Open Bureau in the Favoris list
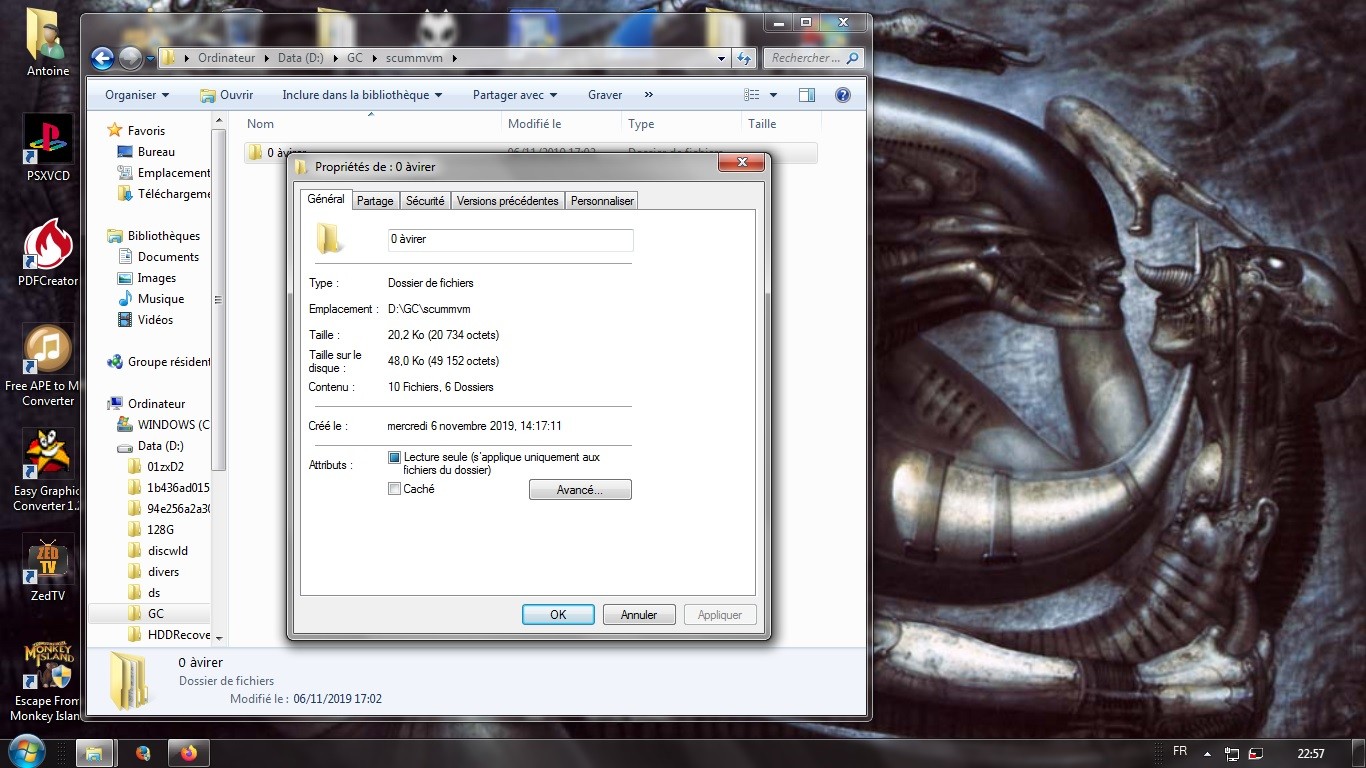The height and width of the screenshot is (768, 1366). [x=156, y=152]
